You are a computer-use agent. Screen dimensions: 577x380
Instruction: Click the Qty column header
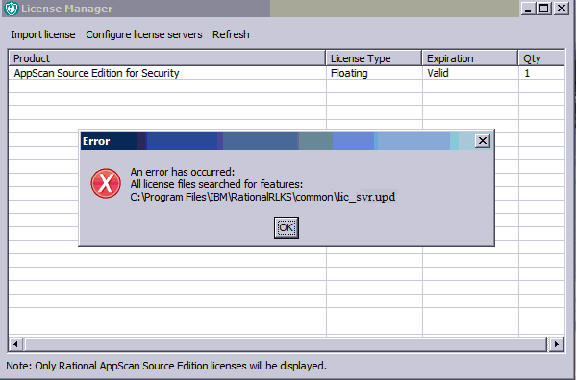click(x=541, y=58)
